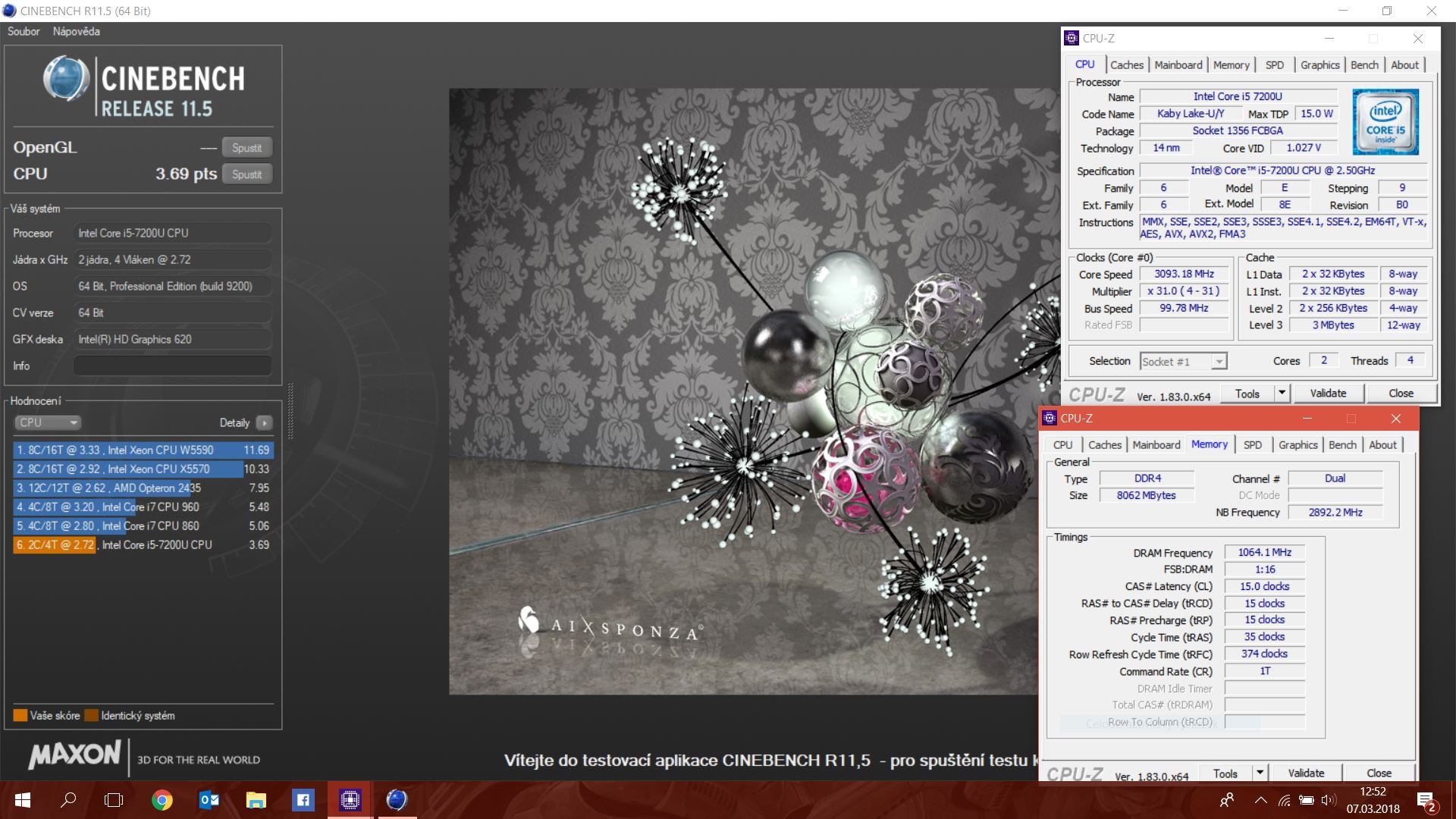This screenshot has height=819, width=1456.
Task: Click Tools button in upper CPU-Z
Action: pyautogui.click(x=1247, y=394)
